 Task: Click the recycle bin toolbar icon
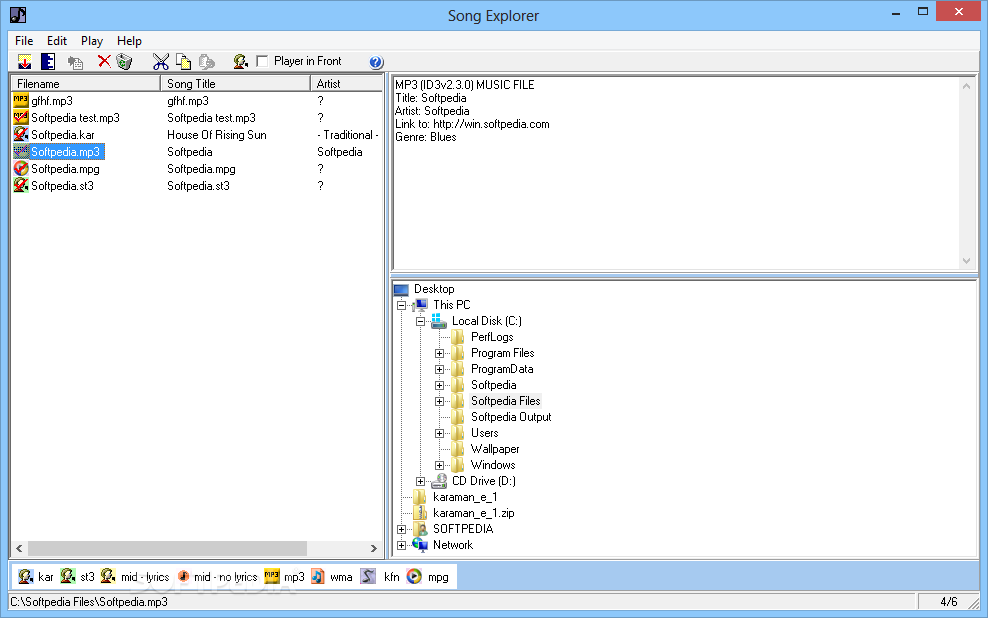pos(124,62)
